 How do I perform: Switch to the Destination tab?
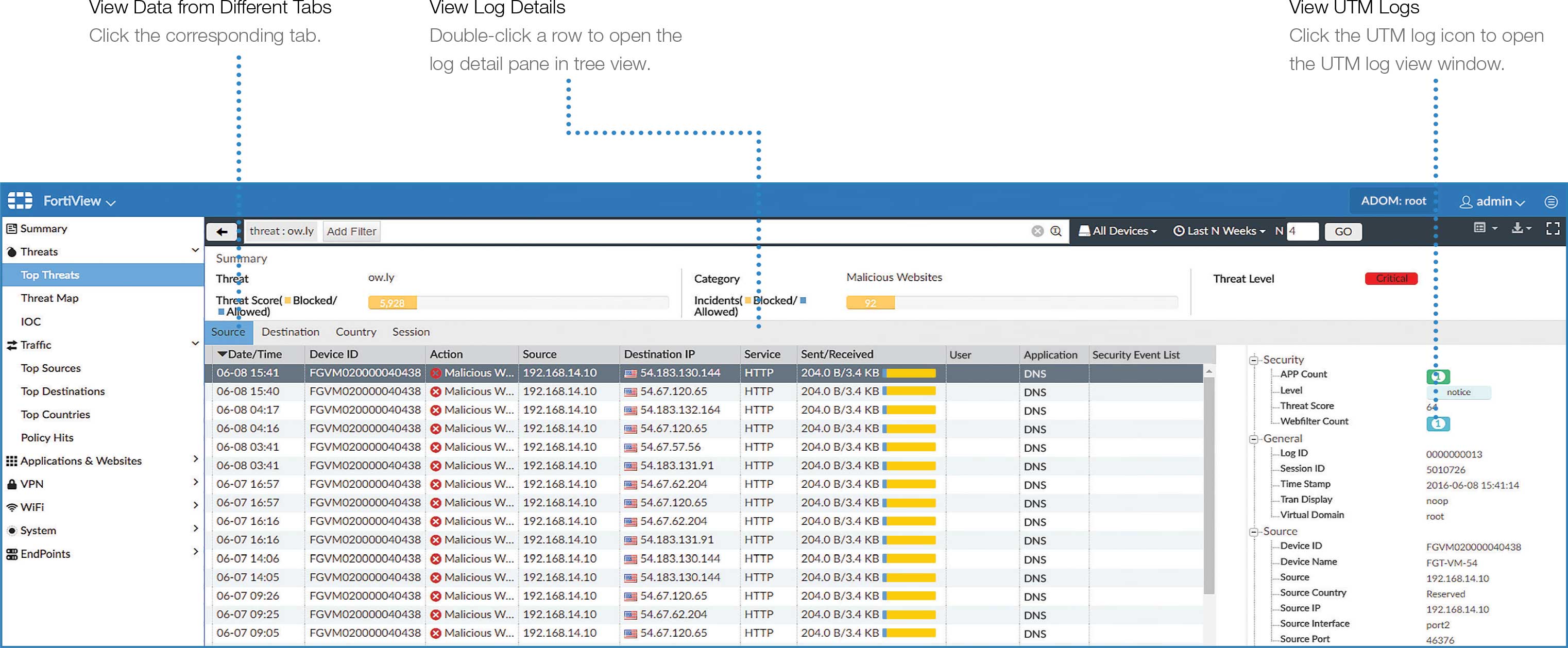click(x=291, y=332)
